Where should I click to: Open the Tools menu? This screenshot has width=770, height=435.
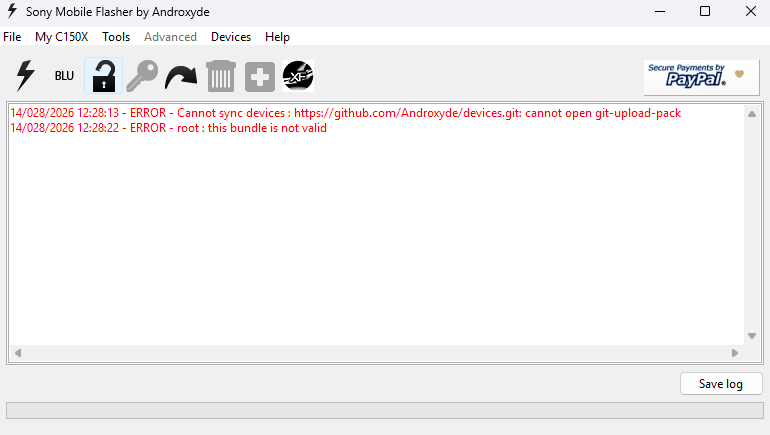116,37
